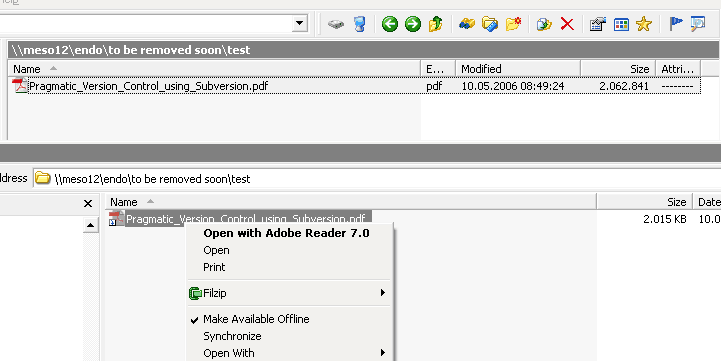The width and height of the screenshot is (721, 361).
Task: Select Pragmatic_Version_Control_using_Subversion.pdf in upper pane
Action: (x=149, y=86)
